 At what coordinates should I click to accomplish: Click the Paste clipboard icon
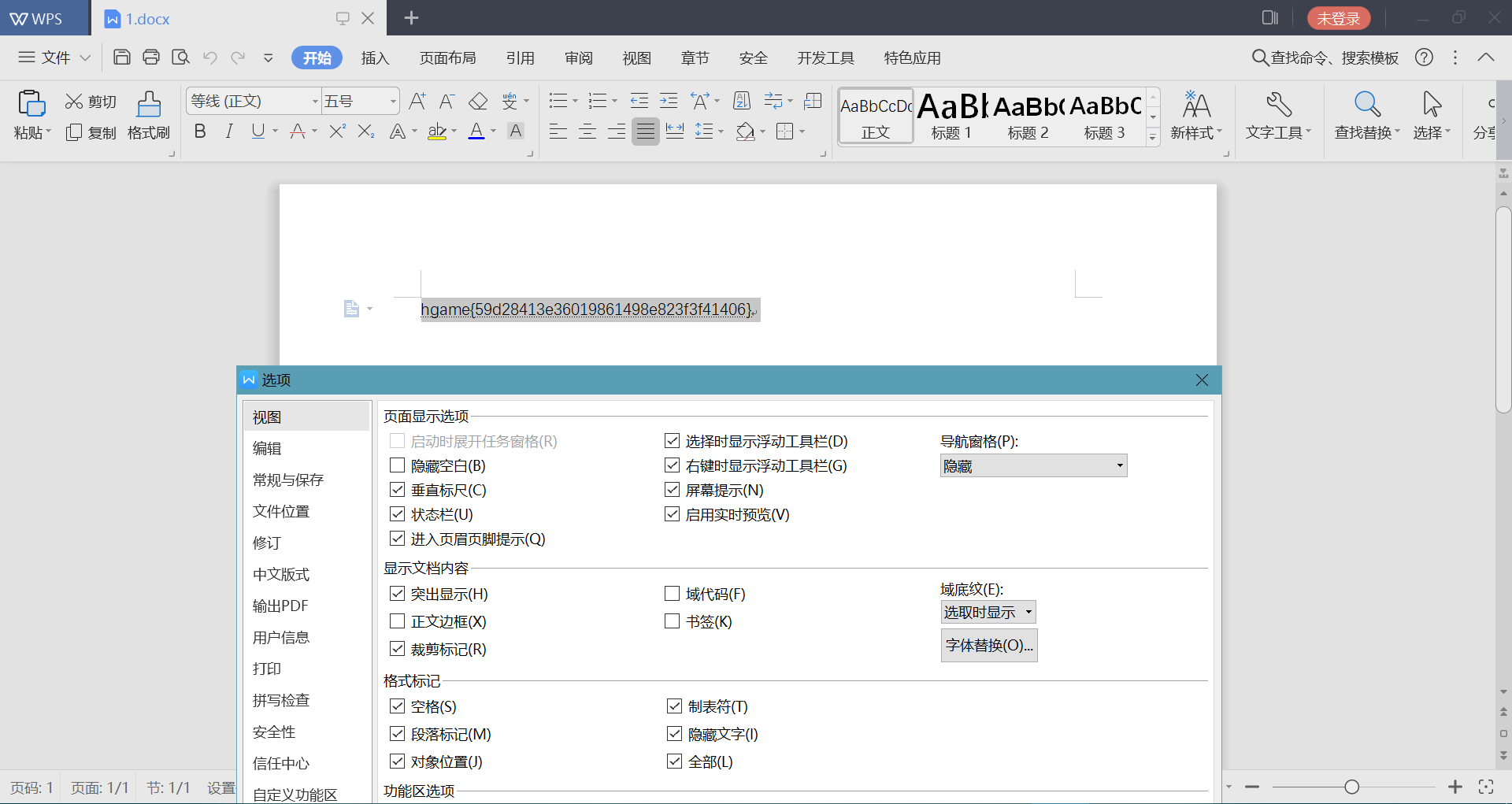point(31,104)
